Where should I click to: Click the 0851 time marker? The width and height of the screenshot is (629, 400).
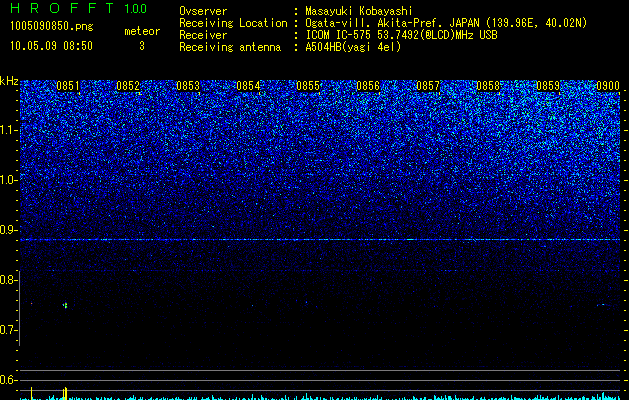click(x=68, y=86)
